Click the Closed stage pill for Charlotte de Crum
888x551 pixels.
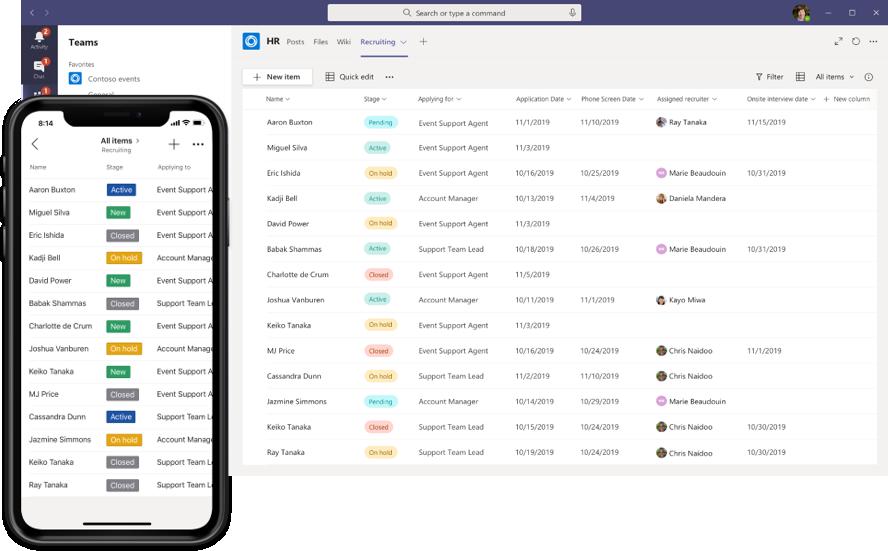click(378, 275)
